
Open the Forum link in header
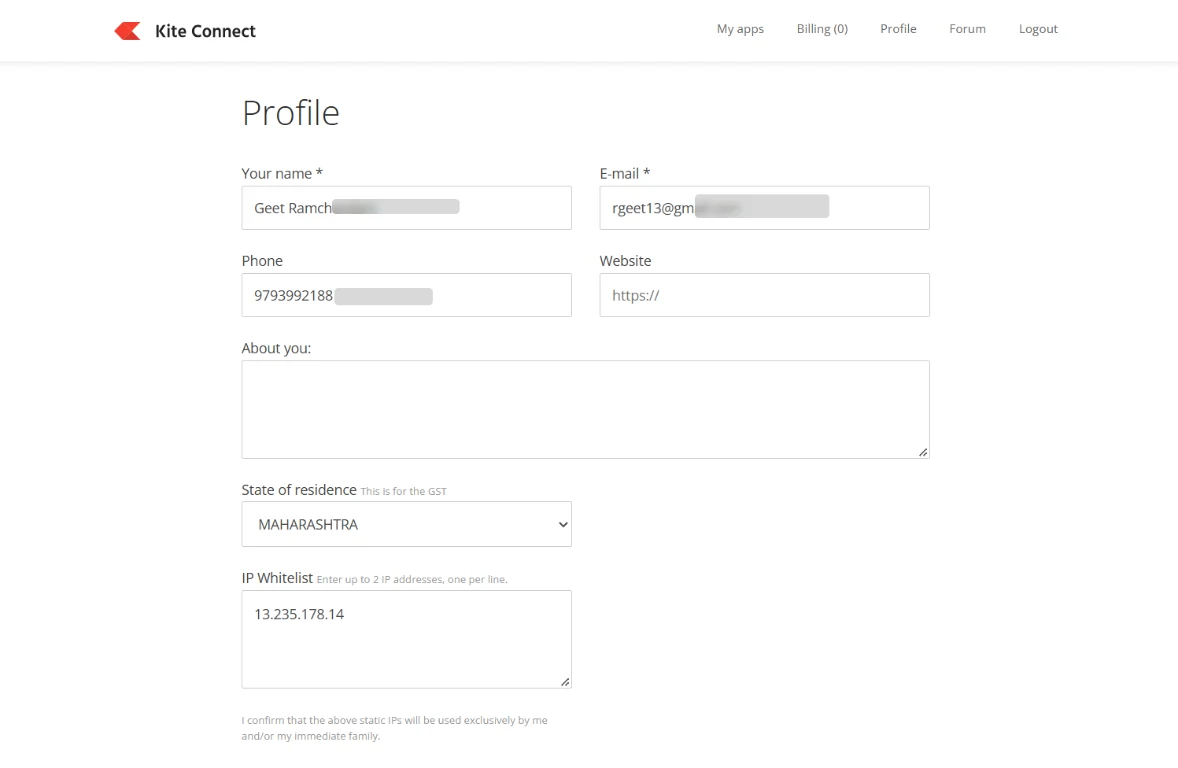967,29
